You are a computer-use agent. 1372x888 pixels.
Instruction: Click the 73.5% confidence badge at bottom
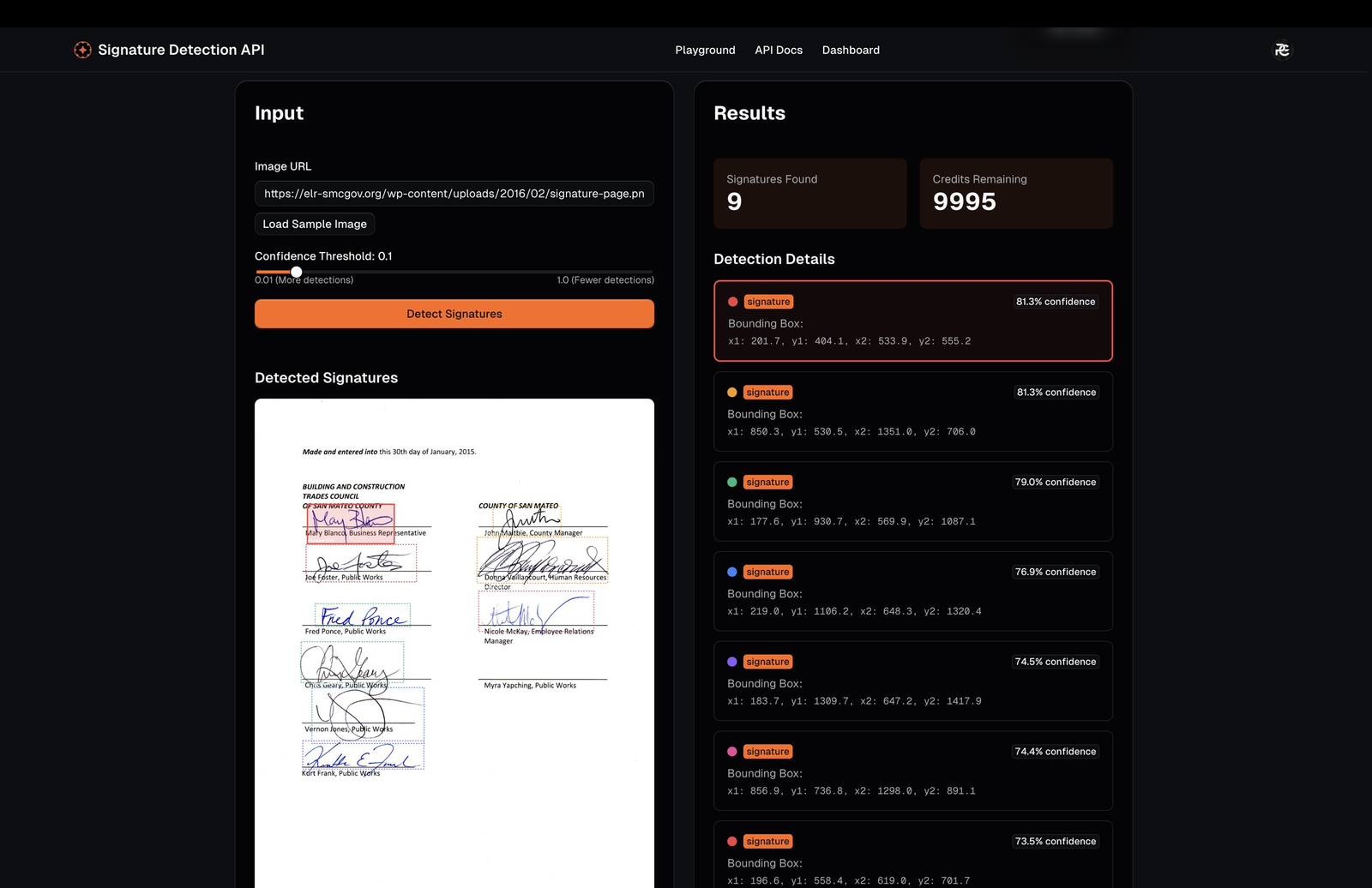point(1056,841)
